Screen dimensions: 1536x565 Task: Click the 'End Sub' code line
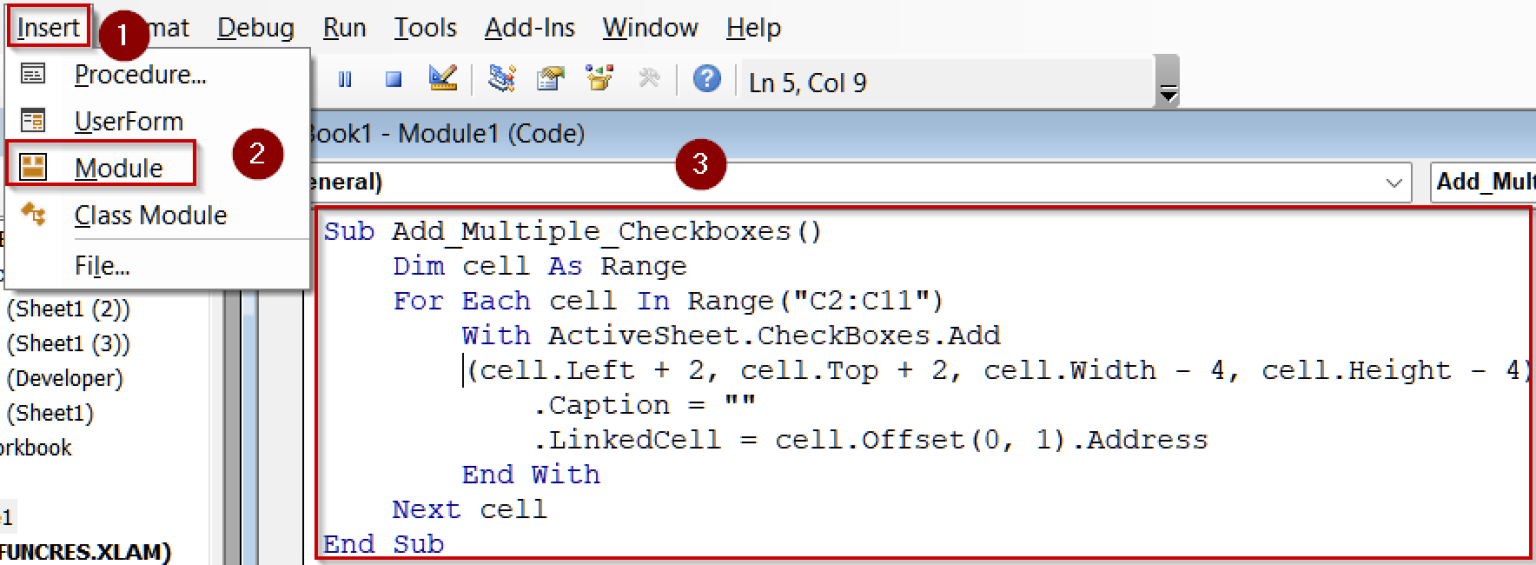pyautogui.click(x=383, y=544)
